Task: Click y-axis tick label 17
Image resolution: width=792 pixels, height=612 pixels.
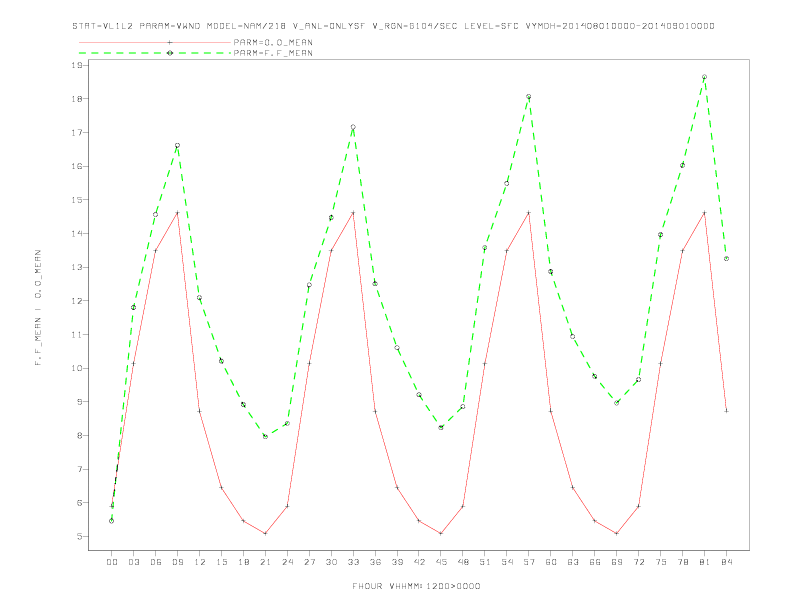Action: (x=77, y=132)
